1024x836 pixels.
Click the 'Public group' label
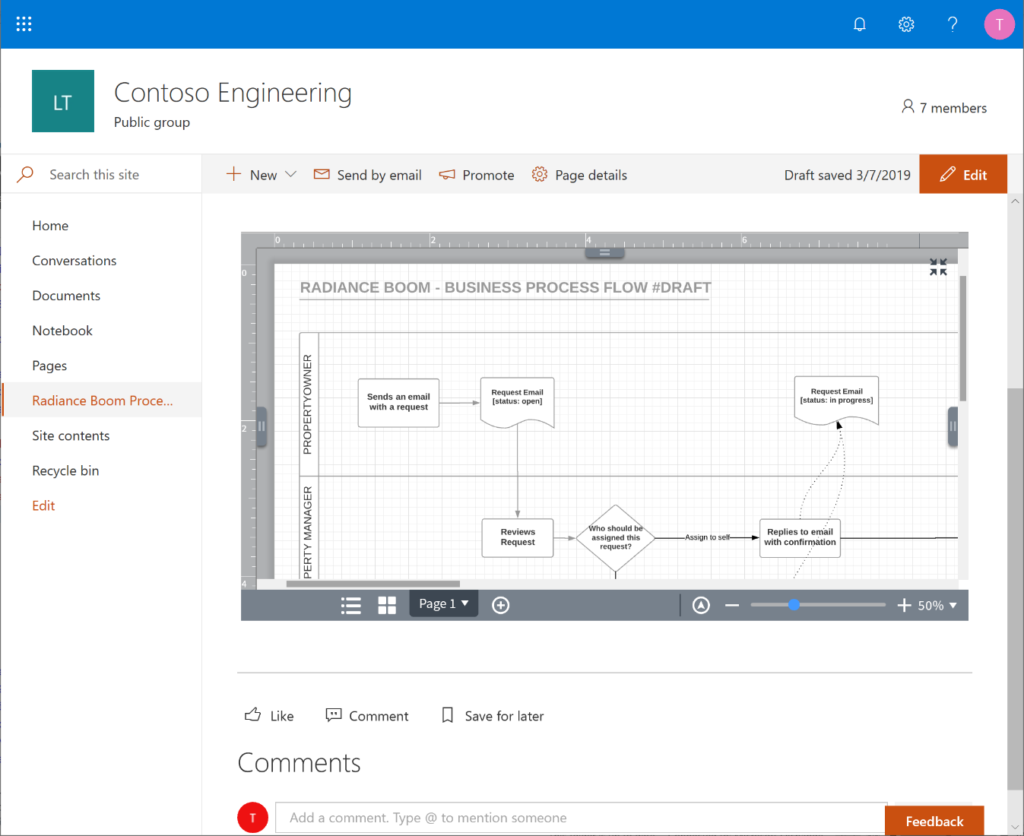click(x=152, y=122)
